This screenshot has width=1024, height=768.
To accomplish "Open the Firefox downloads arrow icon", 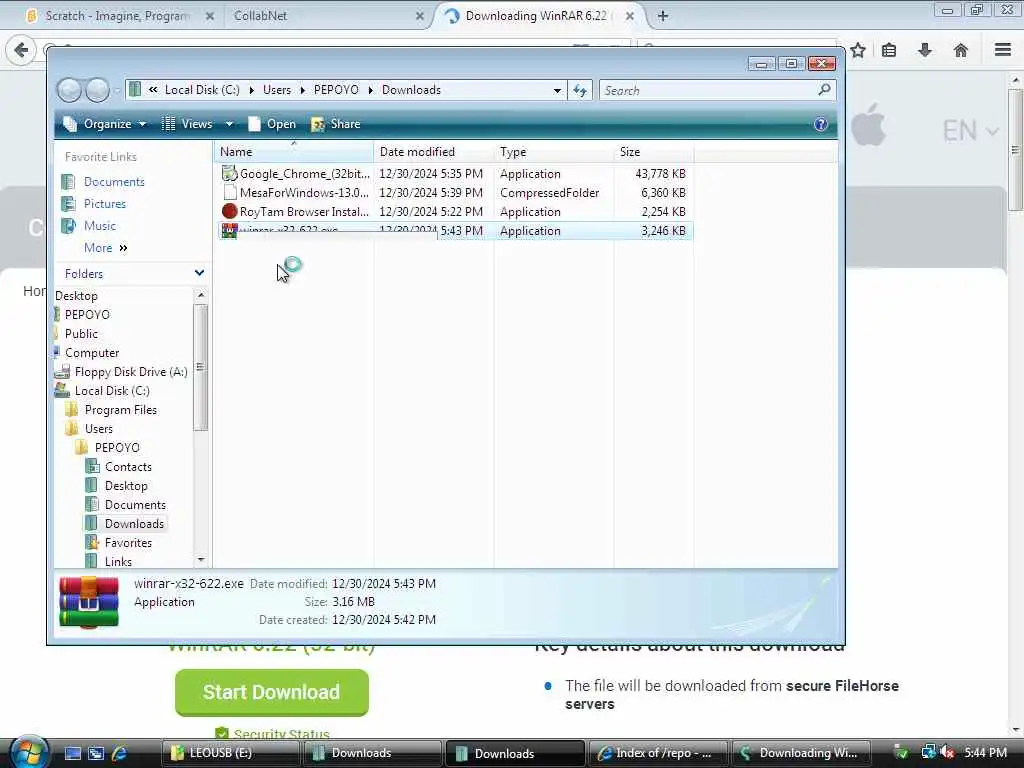I will pos(925,50).
